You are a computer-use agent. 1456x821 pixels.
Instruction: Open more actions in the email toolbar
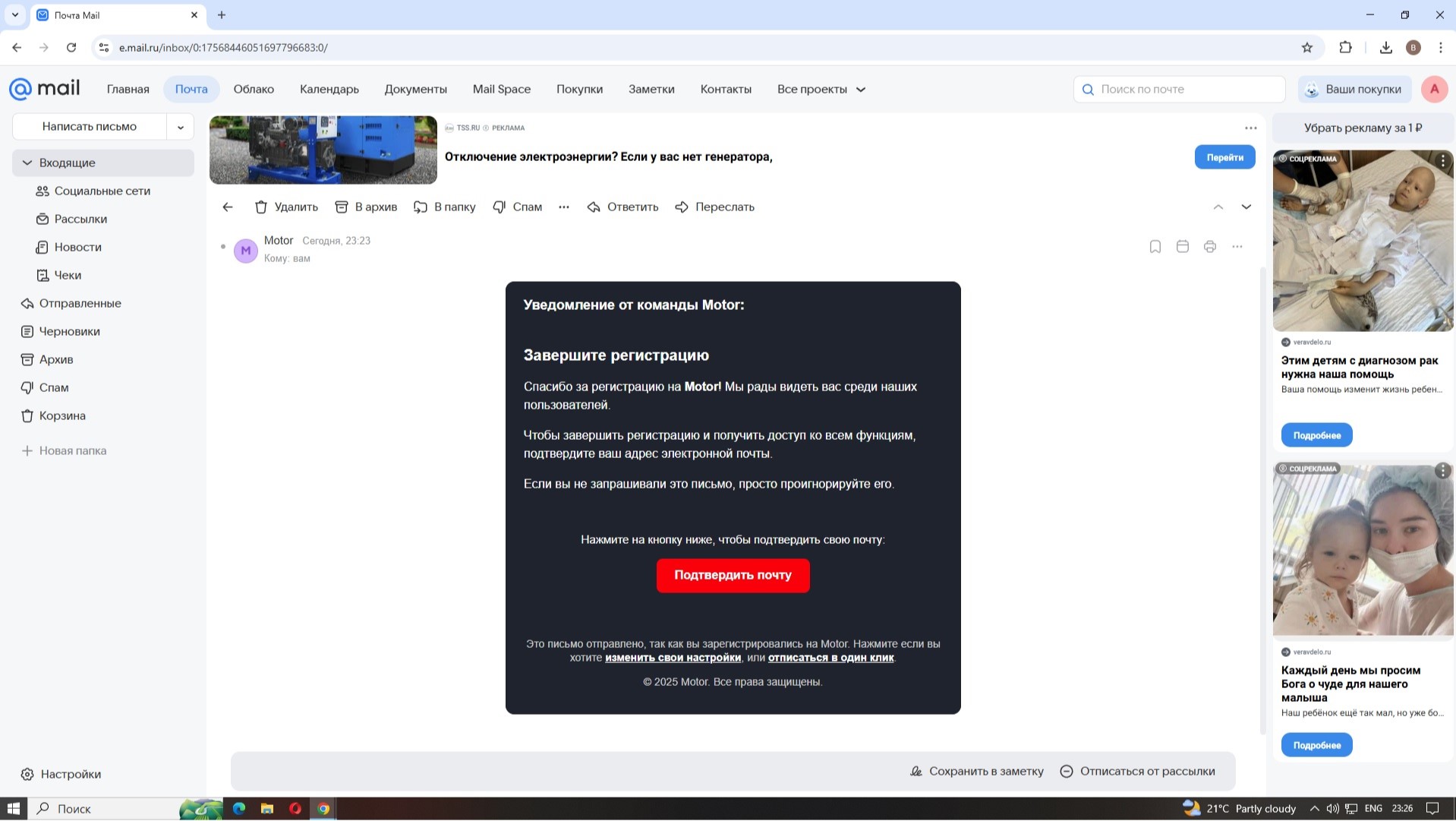click(x=564, y=207)
